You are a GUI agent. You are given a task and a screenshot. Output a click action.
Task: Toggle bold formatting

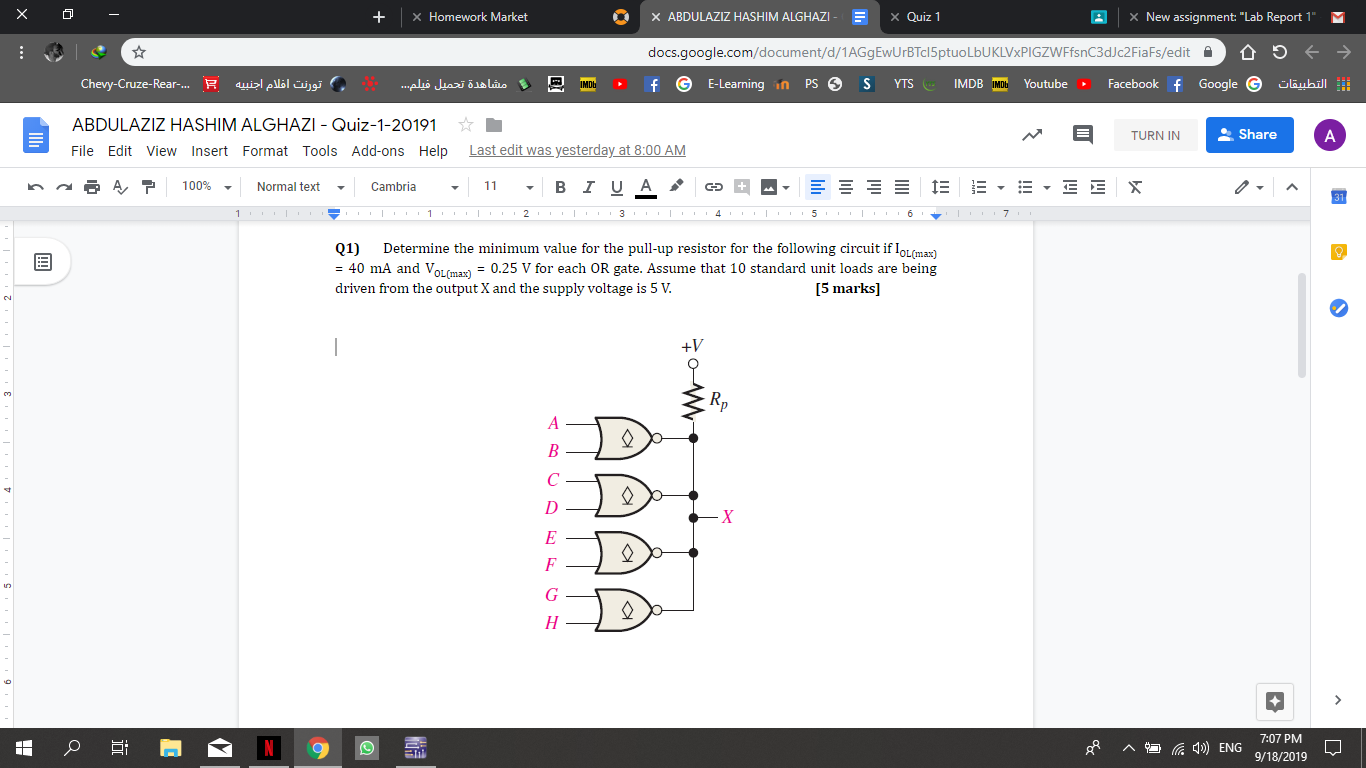560,187
